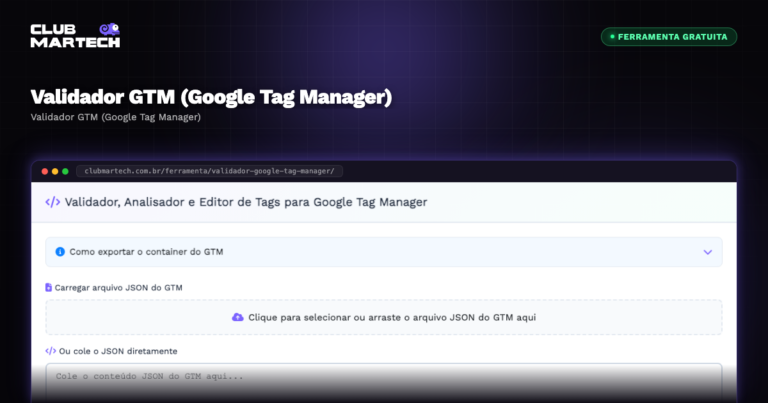Click the Ferramenta Gratuita badge
This screenshot has height=403, width=768.
tap(669, 37)
